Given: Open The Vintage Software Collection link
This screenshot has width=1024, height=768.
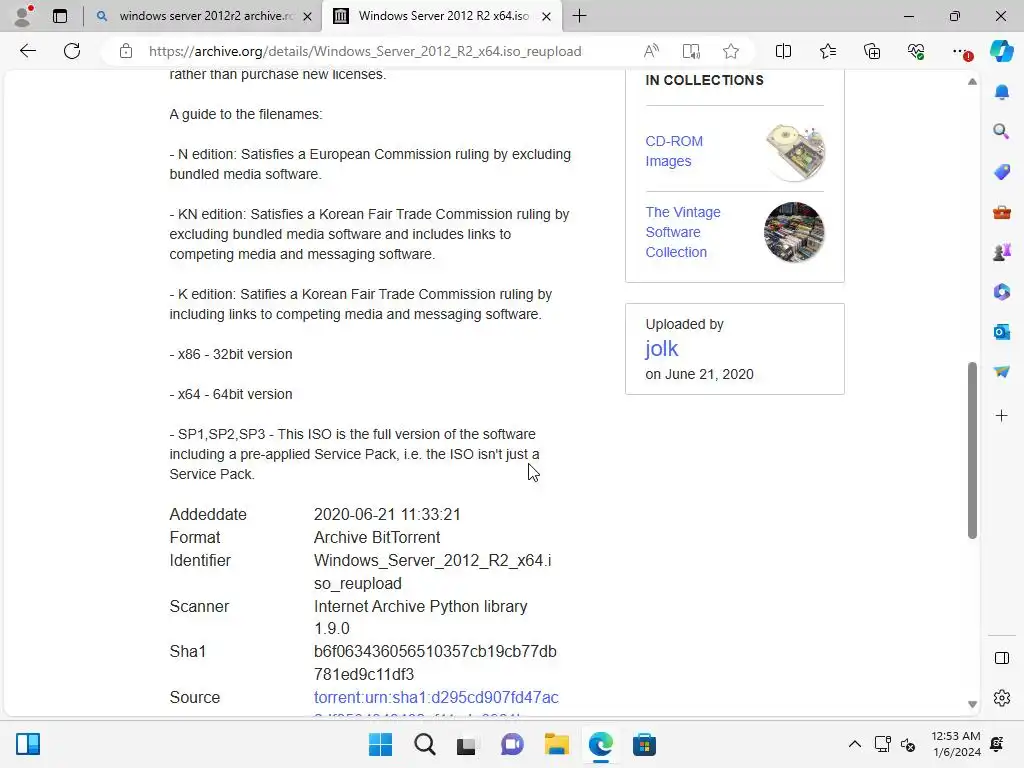Looking at the screenshot, I should (x=683, y=232).
